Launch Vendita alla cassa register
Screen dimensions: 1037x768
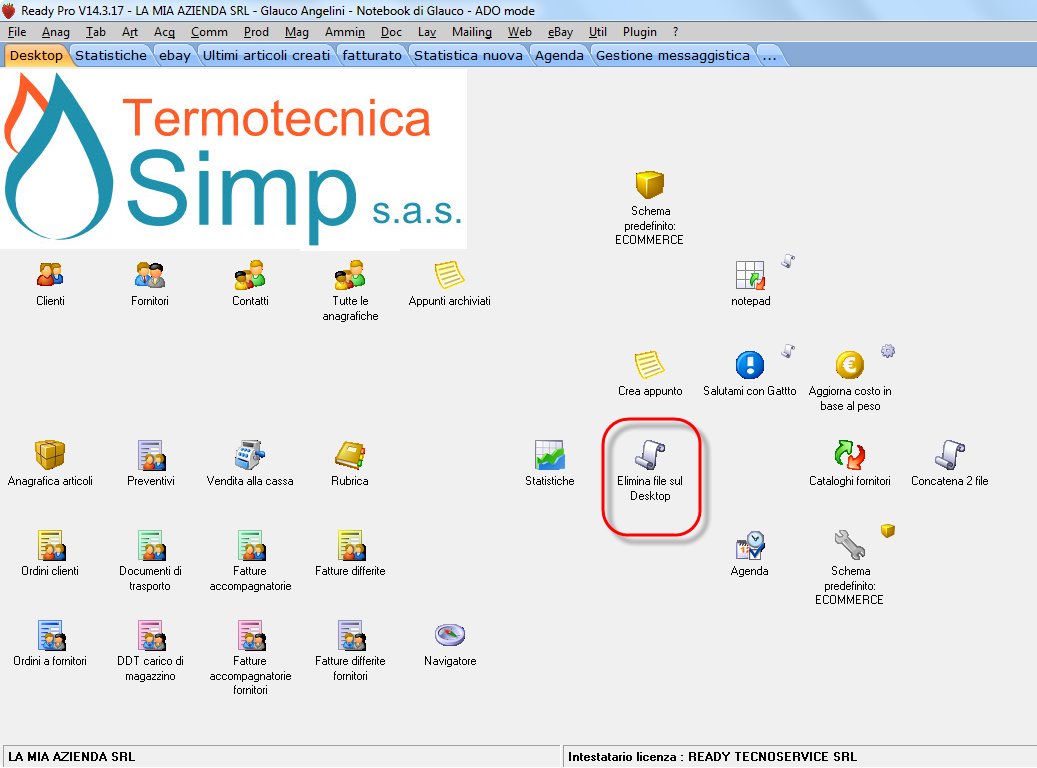click(x=250, y=455)
